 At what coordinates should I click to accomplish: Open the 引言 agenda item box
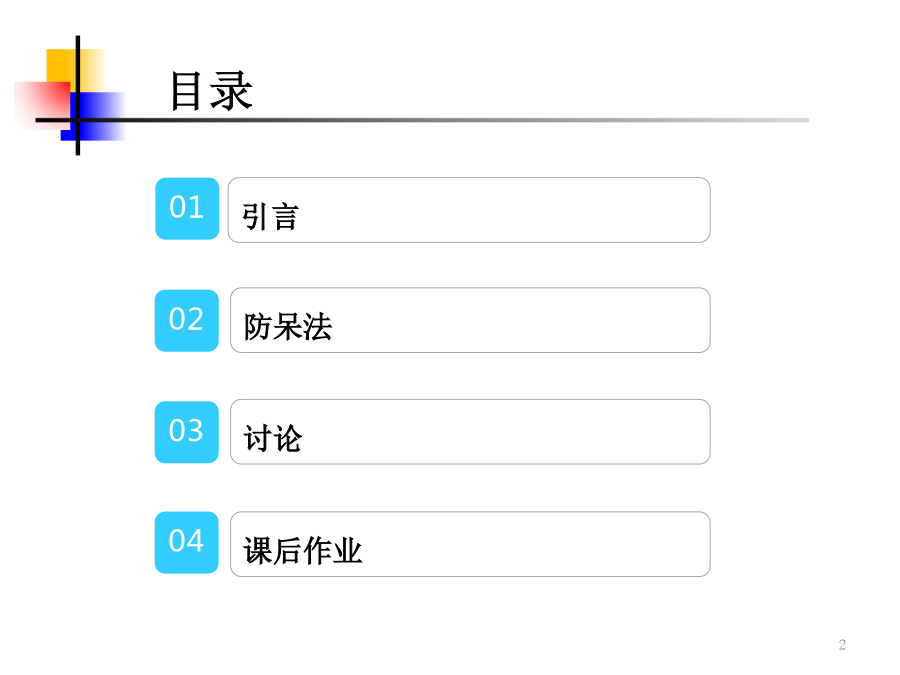click(469, 210)
